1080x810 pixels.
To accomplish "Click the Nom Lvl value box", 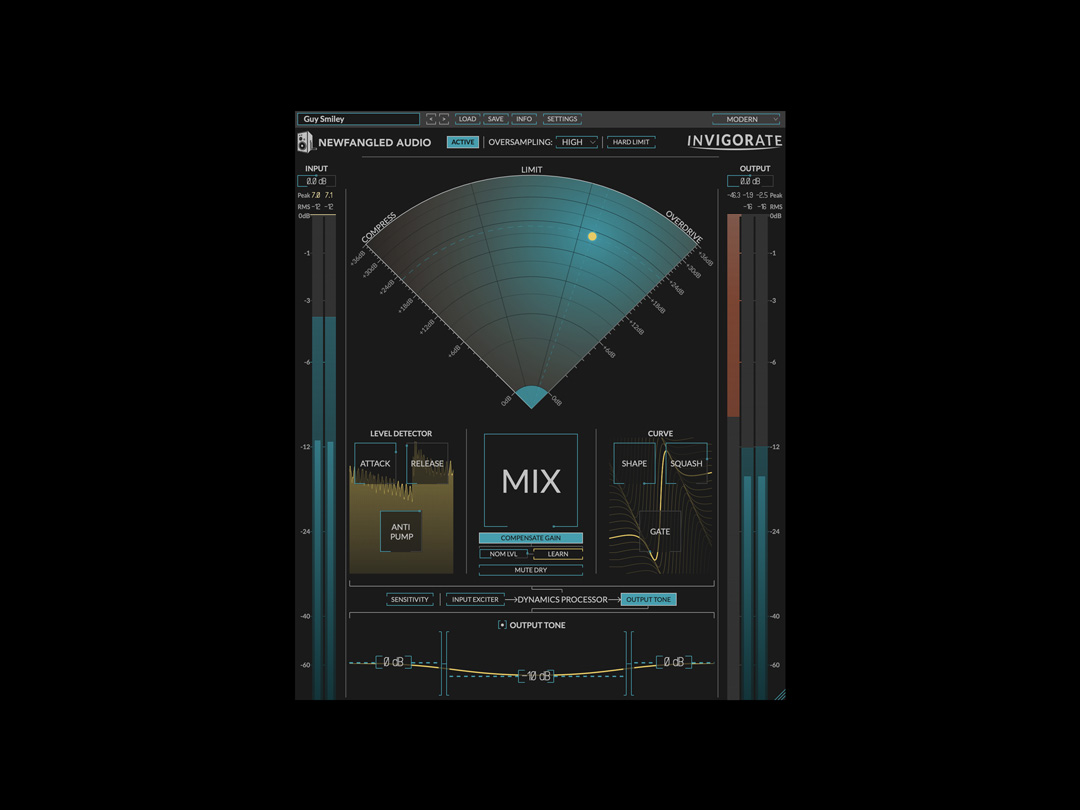I will point(503,554).
